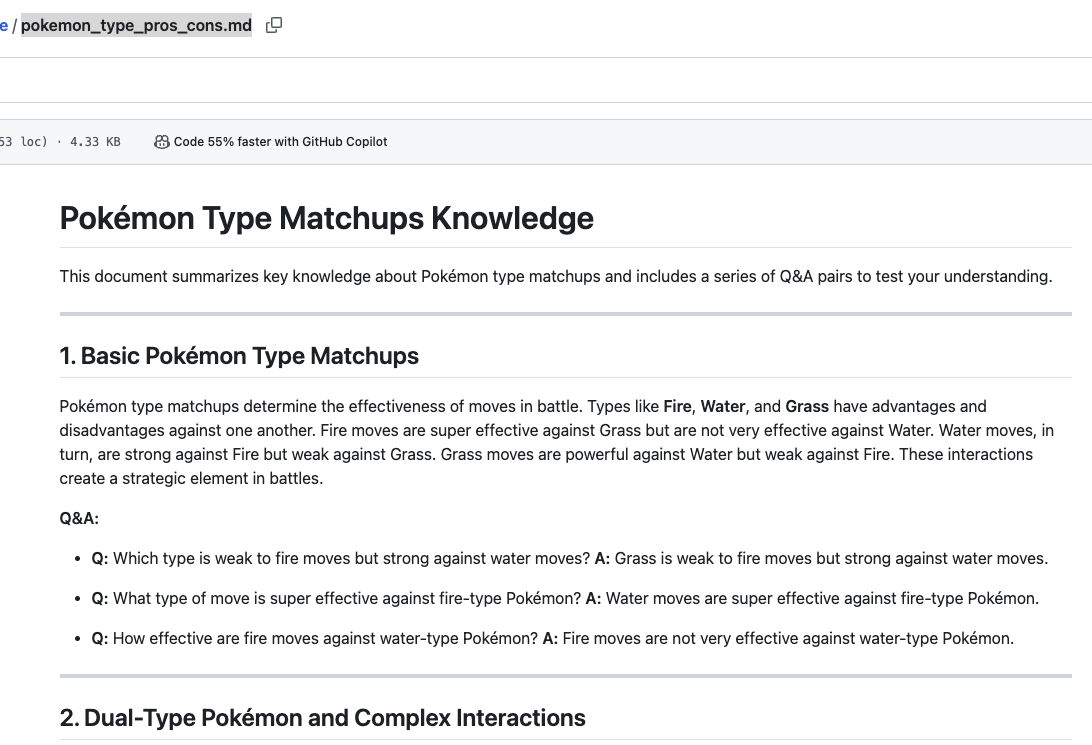This screenshot has width=1092, height=745.
Task: Click the question about fire moves against water-type
Action: coord(325,638)
